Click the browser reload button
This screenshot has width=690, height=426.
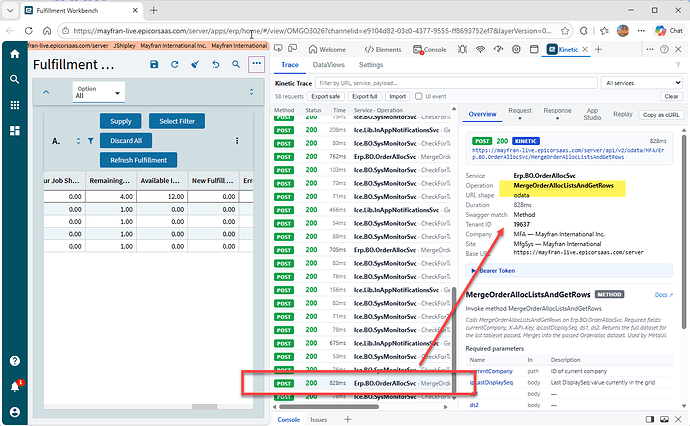[x=29, y=31]
